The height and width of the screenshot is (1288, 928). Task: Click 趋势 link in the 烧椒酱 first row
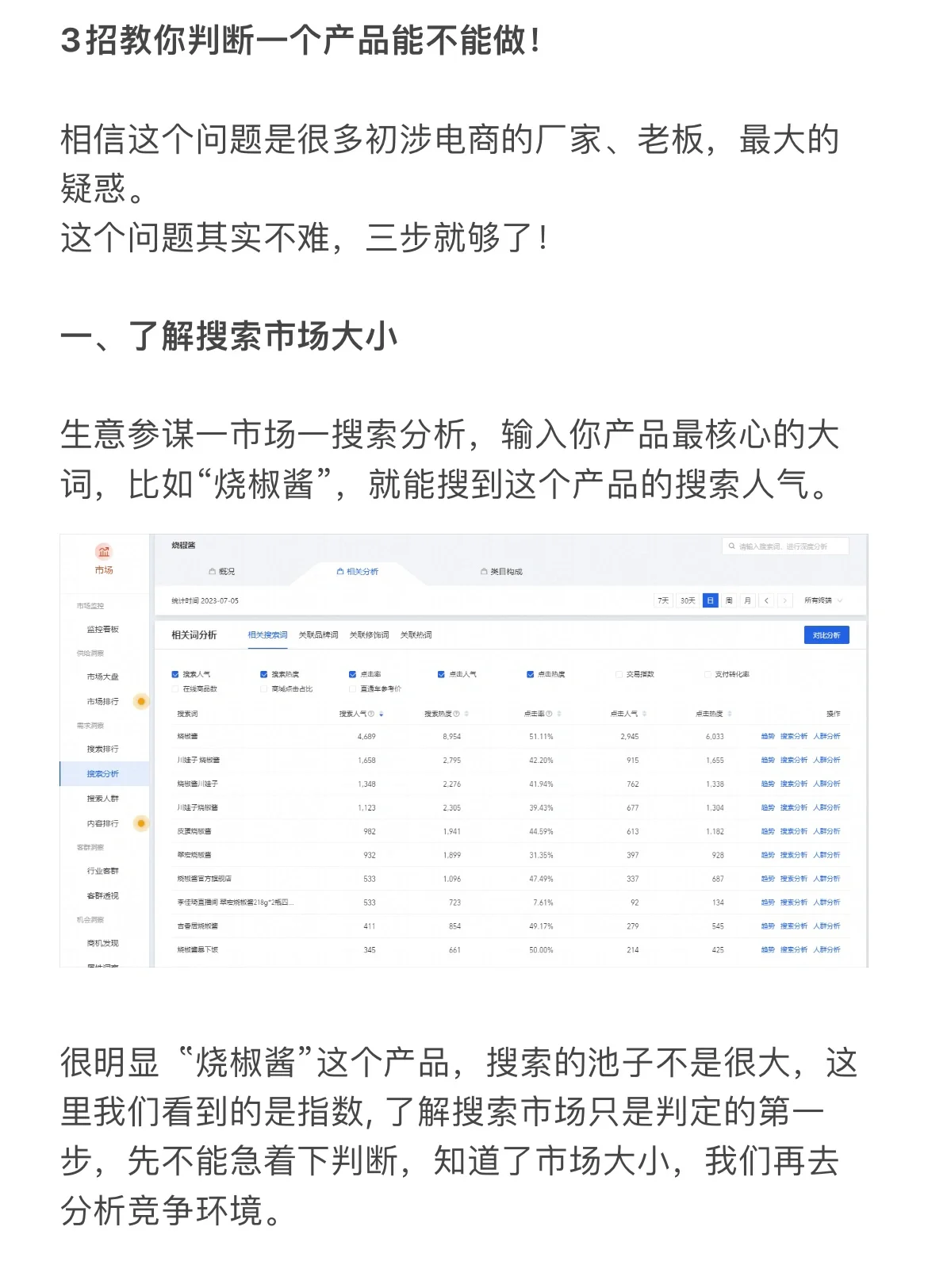768,736
